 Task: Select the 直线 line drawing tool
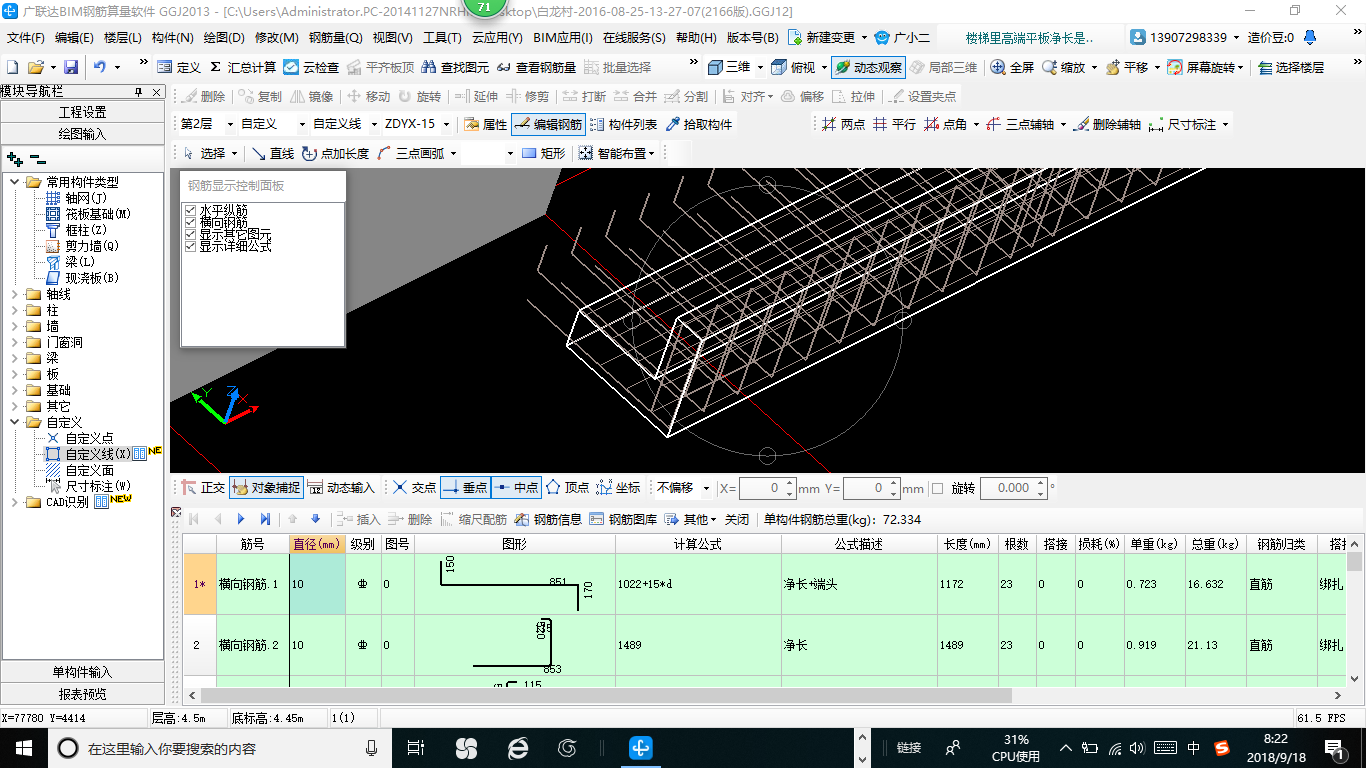point(272,153)
